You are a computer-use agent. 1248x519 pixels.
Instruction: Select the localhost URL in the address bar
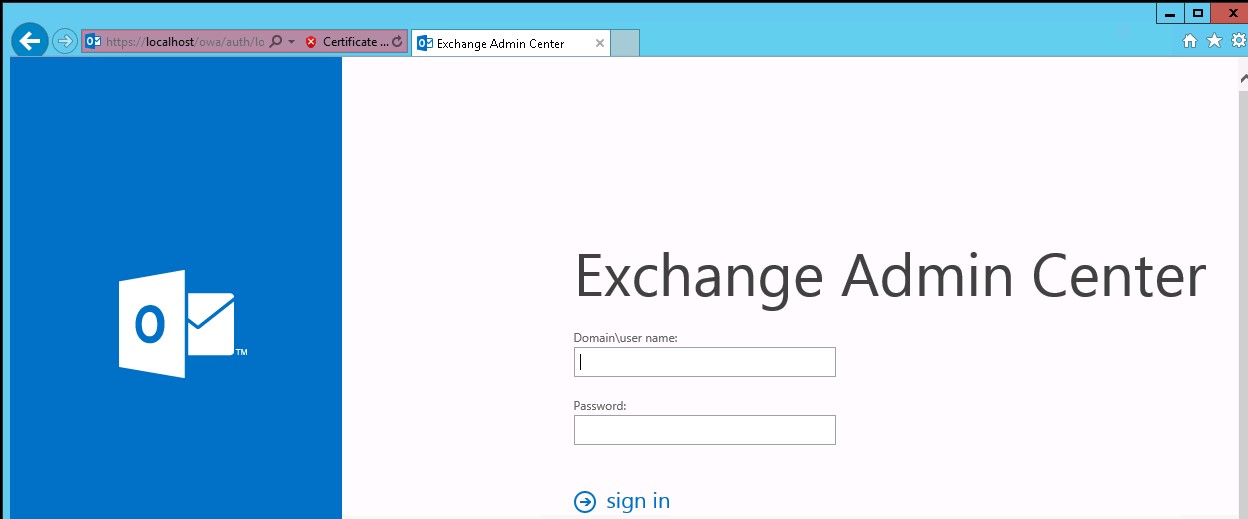click(x=184, y=42)
